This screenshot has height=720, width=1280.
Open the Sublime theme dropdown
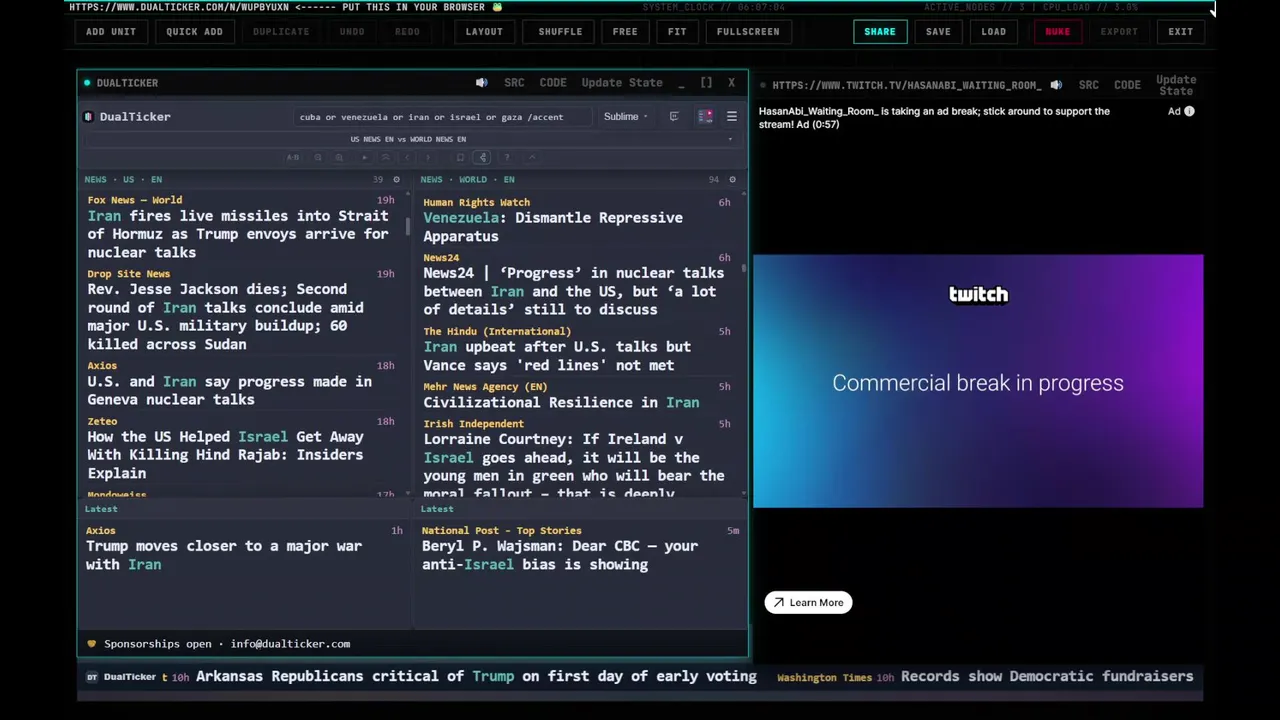coord(625,117)
